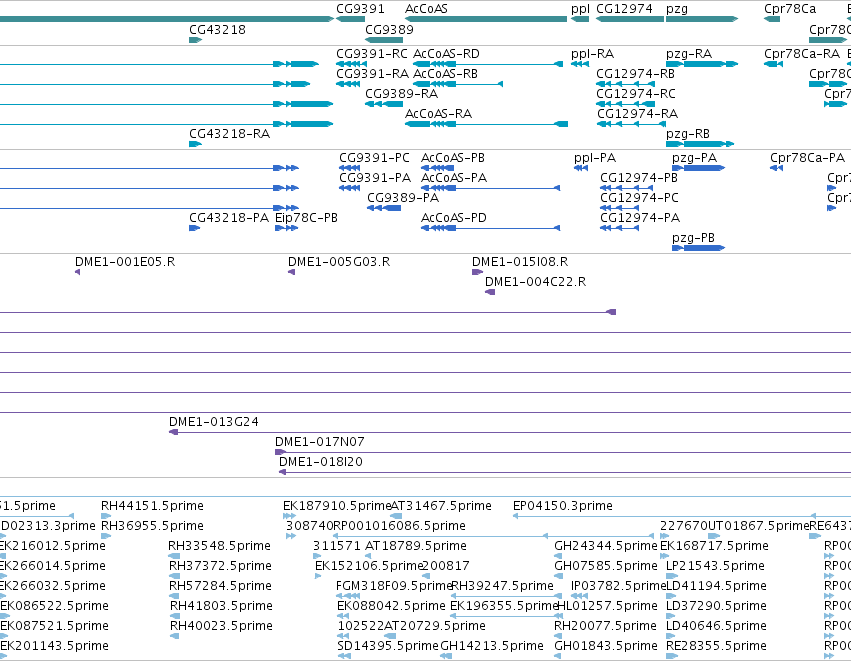Select protein CG9391-PA
Image resolution: width=851 pixels, height=661 pixels.
(x=350, y=188)
